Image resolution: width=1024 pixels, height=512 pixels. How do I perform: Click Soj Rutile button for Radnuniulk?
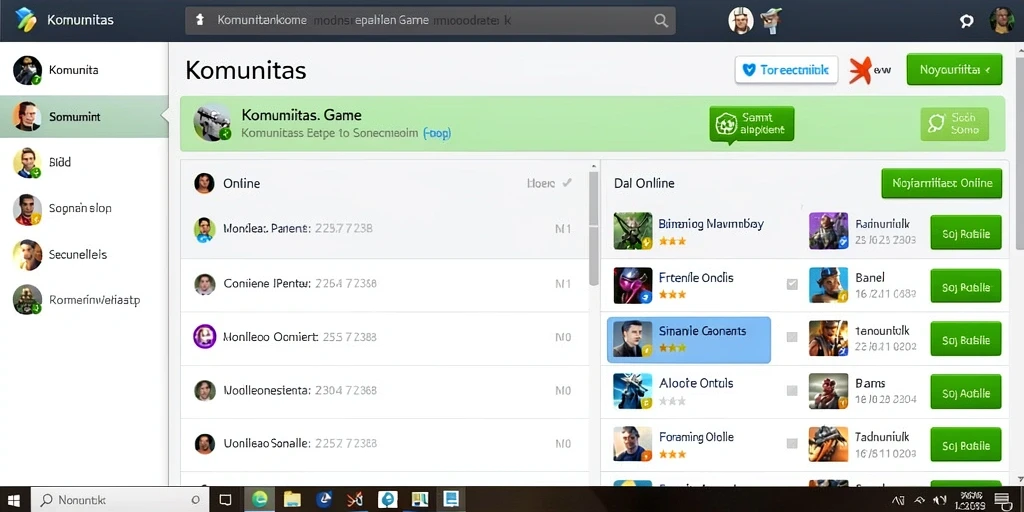pyautogui.click(x=966, y=232)
